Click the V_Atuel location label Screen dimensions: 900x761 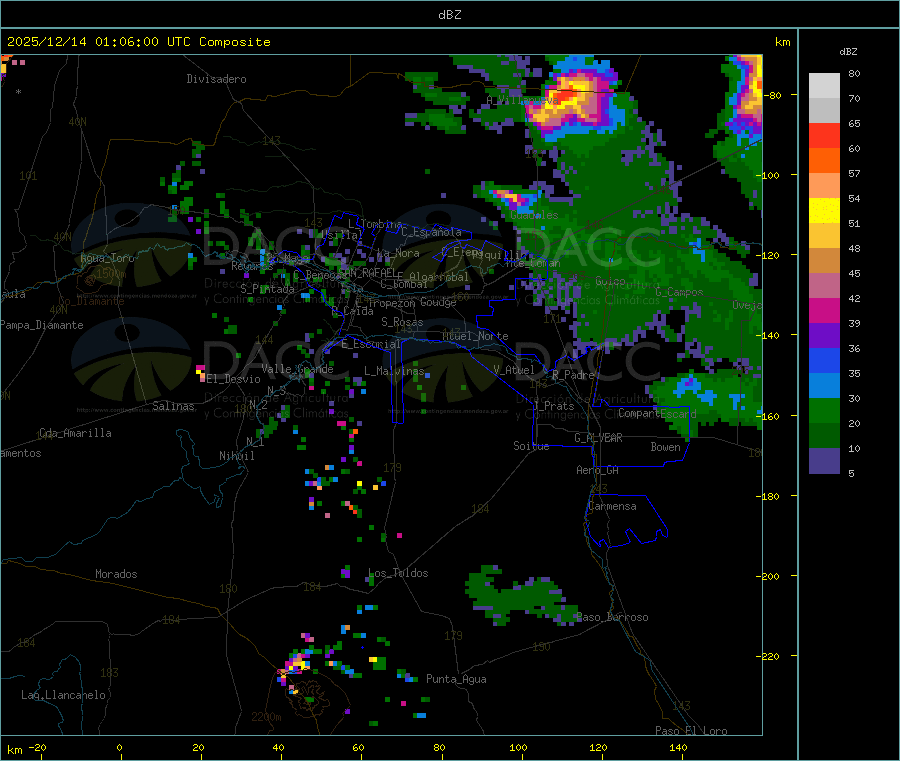pyautogui.click(x=514, y=370)
